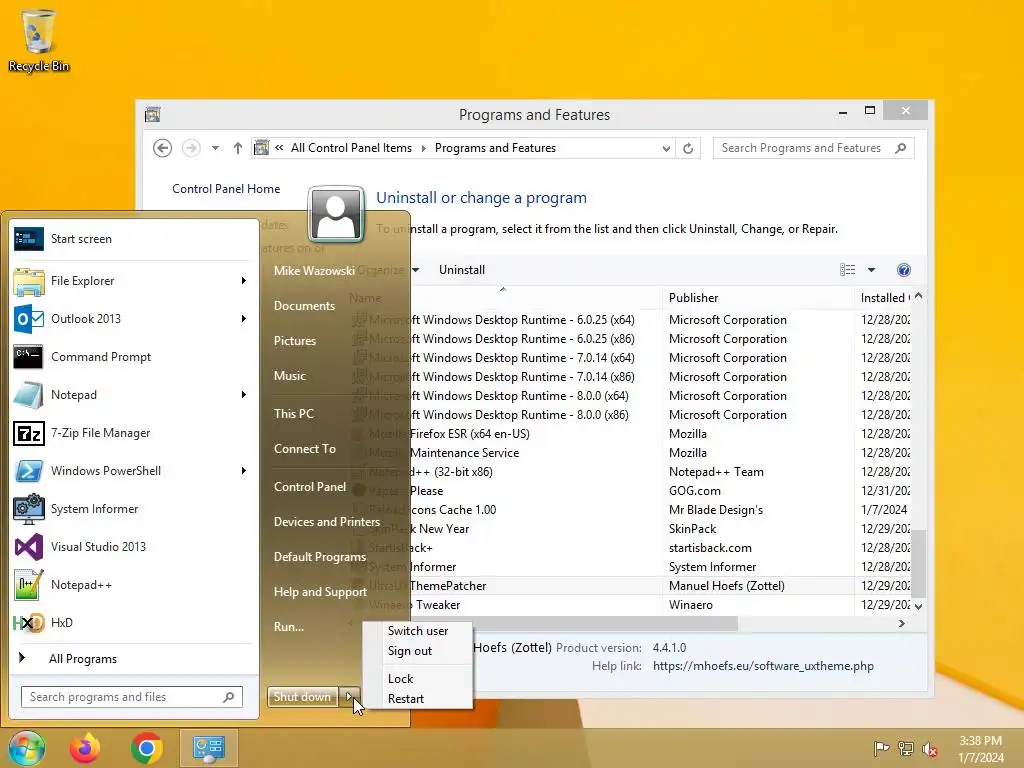Open Chrome from the taskbar
This screenshot has width=1024, height=768.
(146, 748)
